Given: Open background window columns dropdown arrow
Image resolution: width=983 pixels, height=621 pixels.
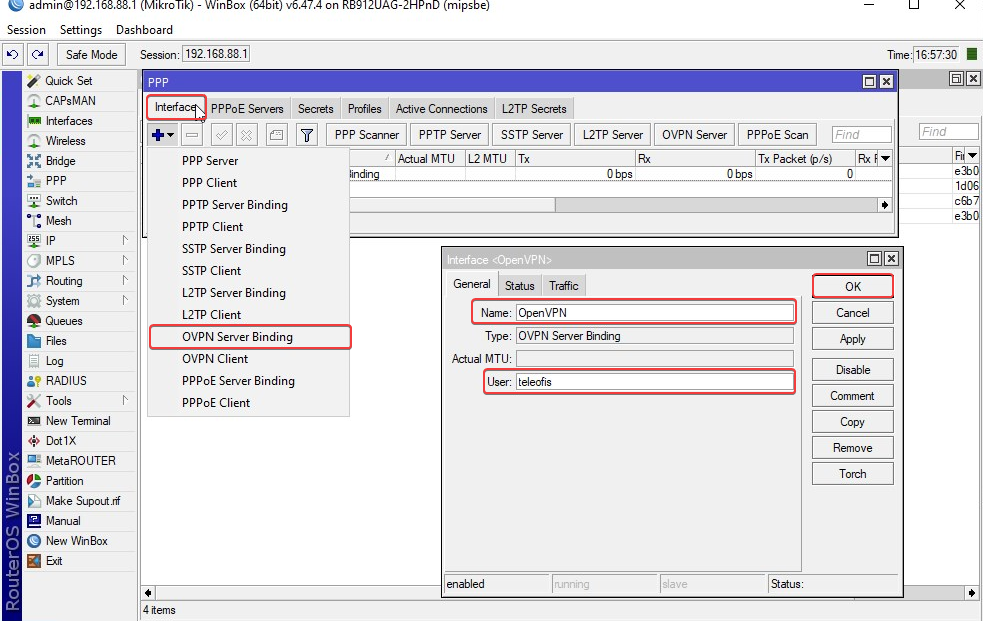Looking at the screenshot, I should pos(972,155).
